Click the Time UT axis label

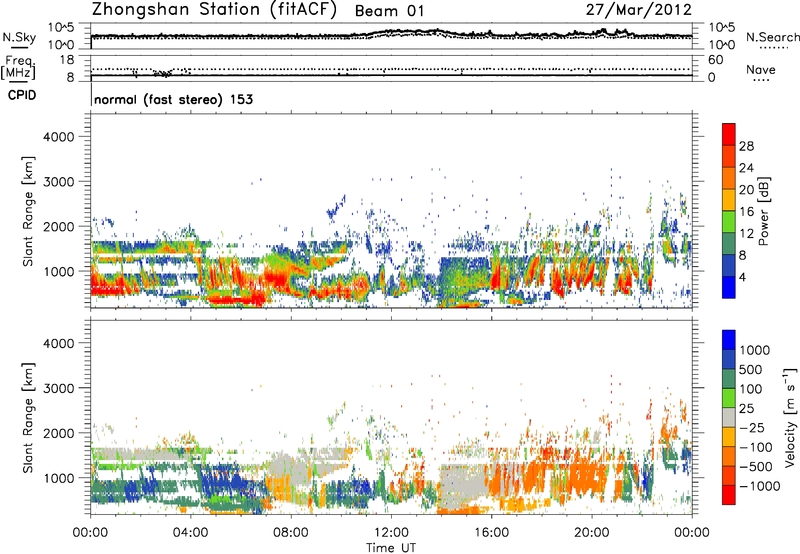(x=391, y=548)
